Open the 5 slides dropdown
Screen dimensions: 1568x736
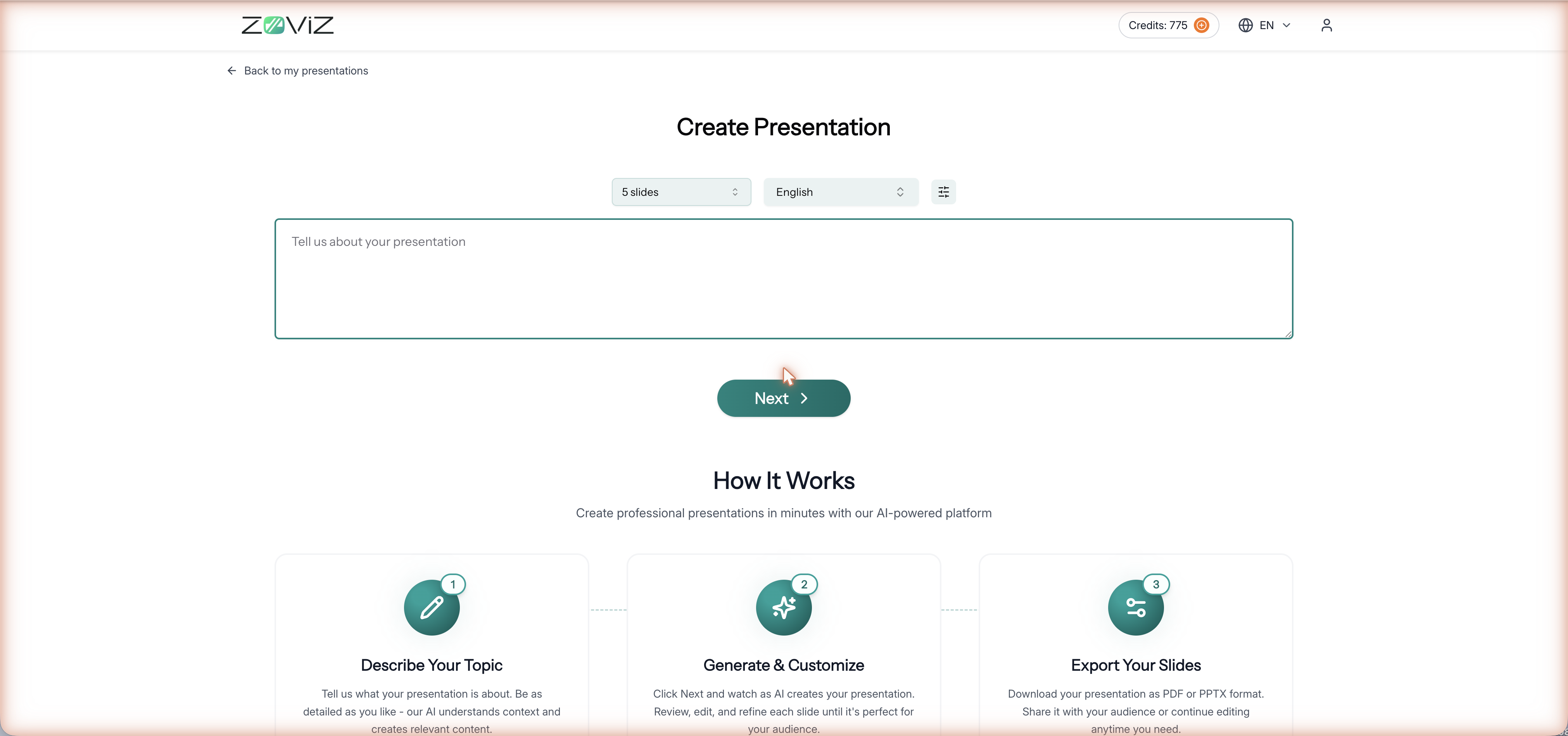681,192
